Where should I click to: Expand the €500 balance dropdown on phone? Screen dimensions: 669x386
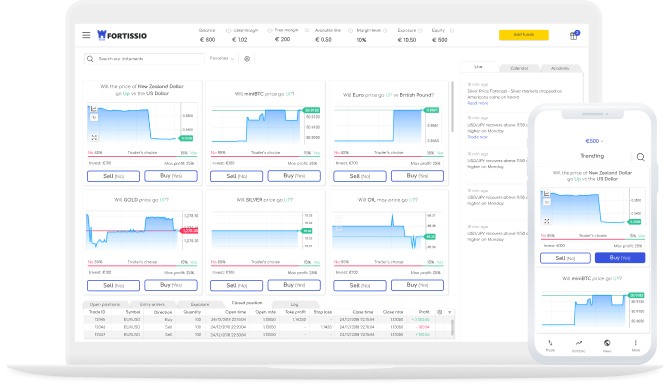pos(594,141)
